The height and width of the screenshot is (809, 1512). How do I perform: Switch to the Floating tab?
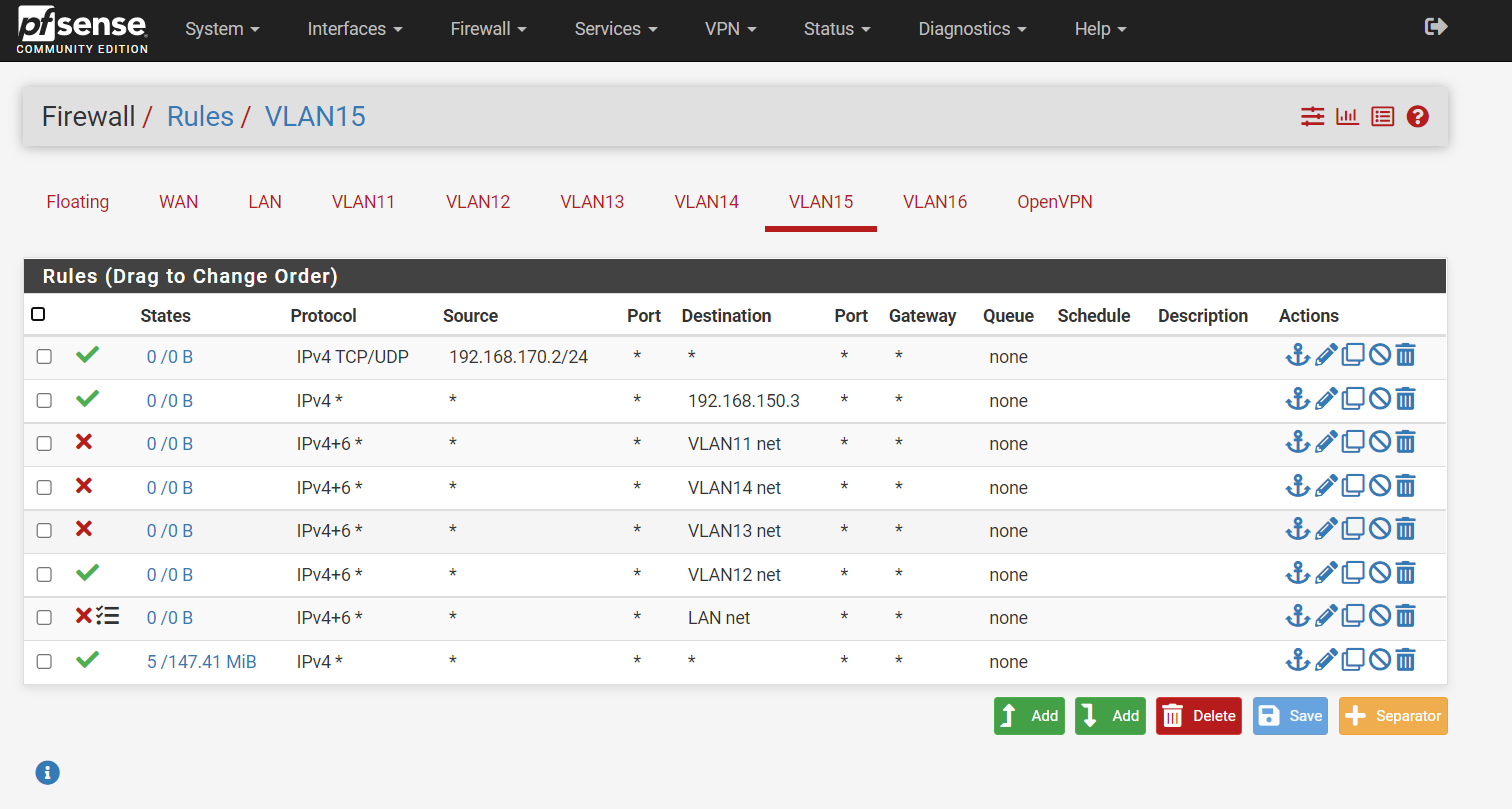pyautogui.click(x=78, y=202)
